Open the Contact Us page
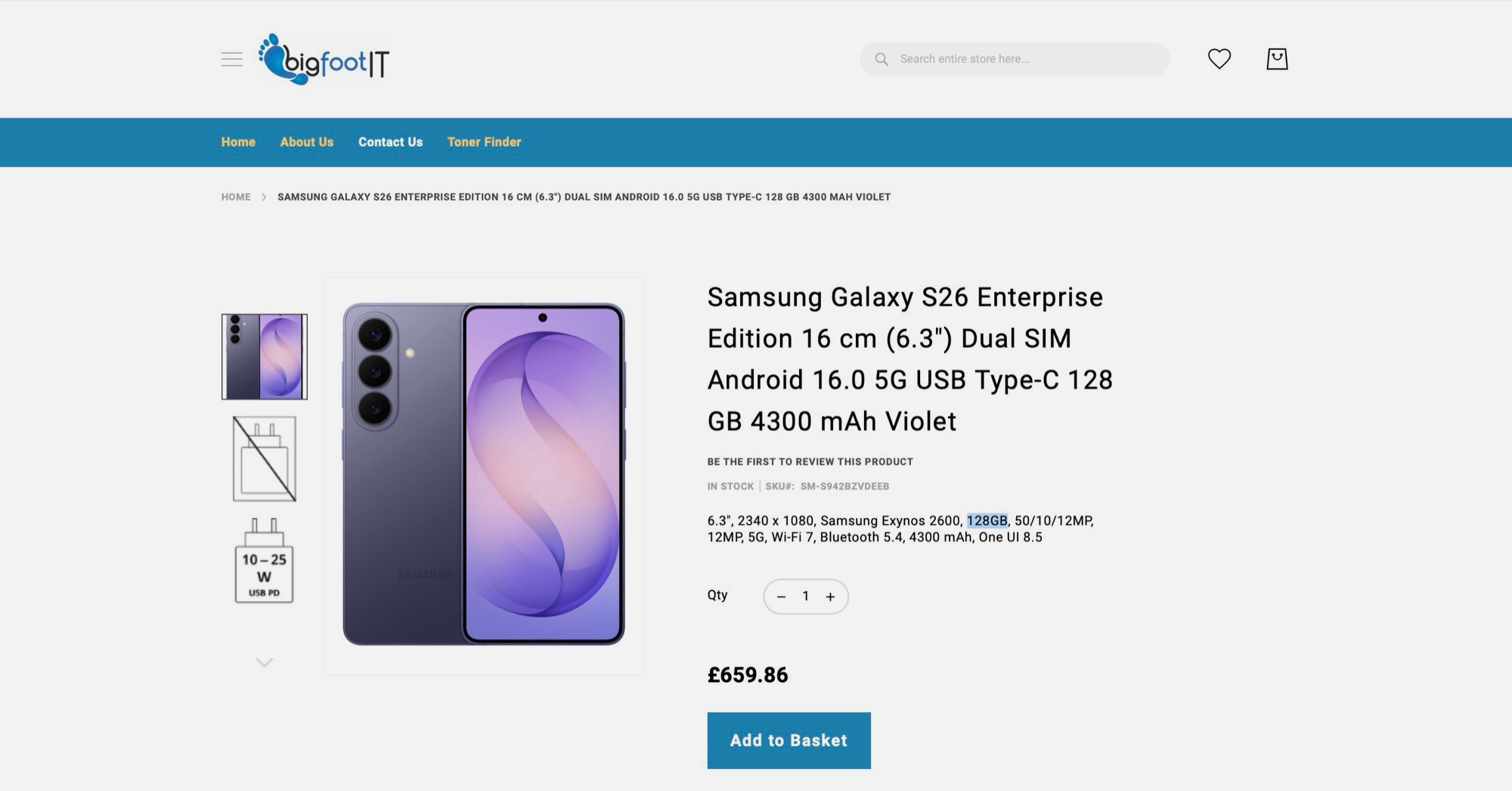 (390, 142)
